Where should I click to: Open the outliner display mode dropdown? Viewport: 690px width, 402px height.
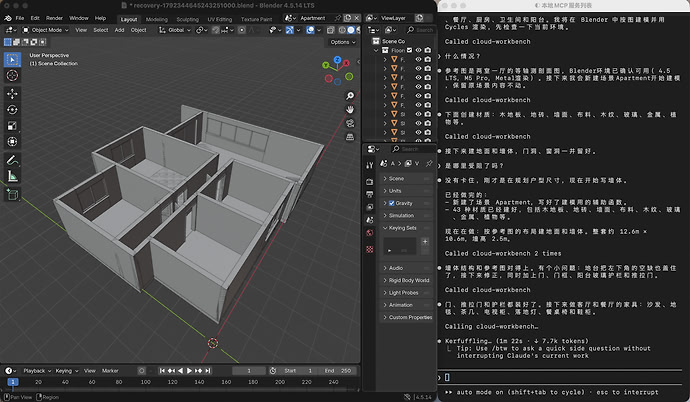[390, 30]
